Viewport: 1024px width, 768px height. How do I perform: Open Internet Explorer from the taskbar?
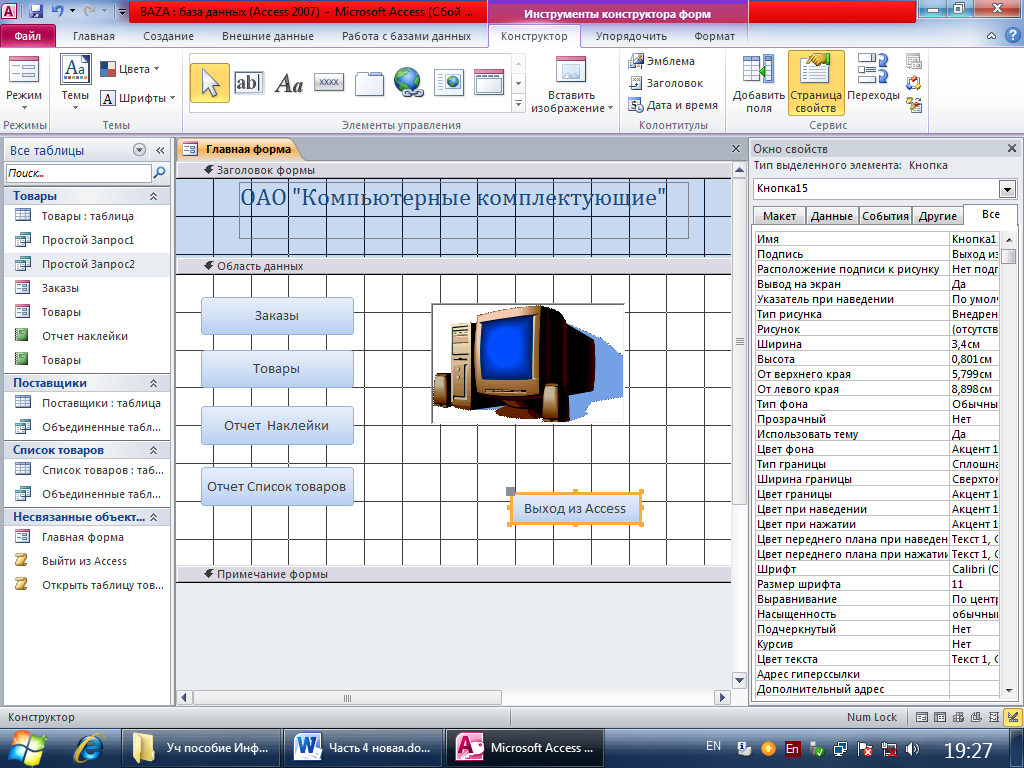click(89, 748)
